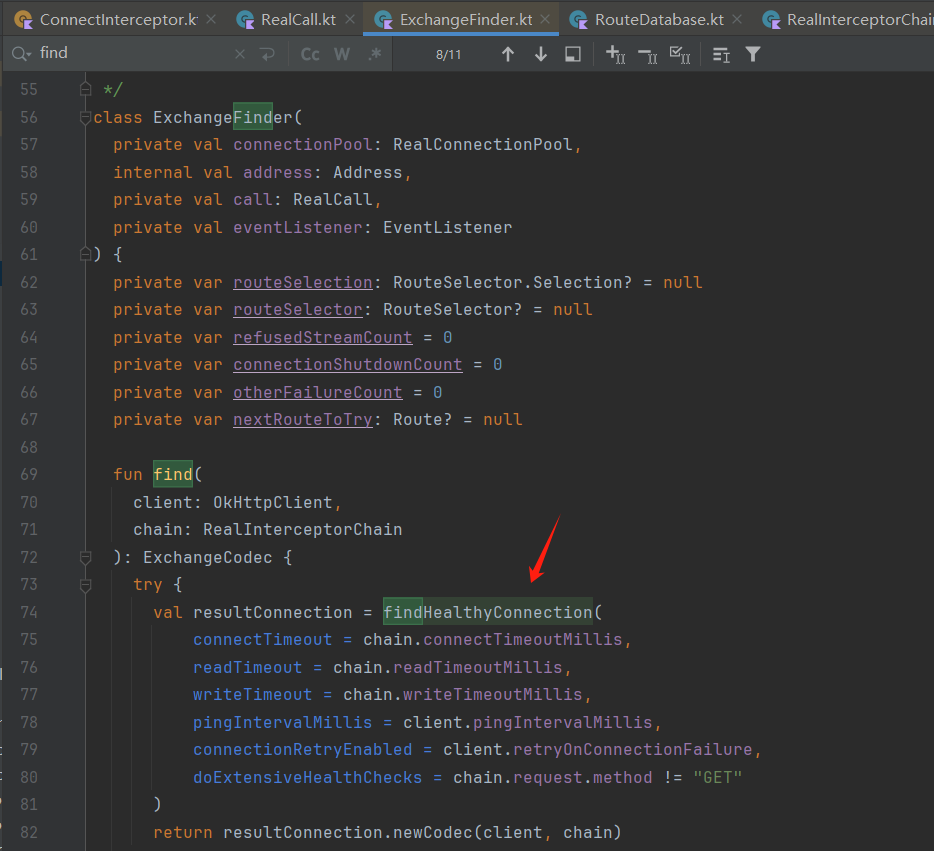934x851 pixels.
Task: Click 'findHealthyConnection' call on line 74
Action: 487,612
